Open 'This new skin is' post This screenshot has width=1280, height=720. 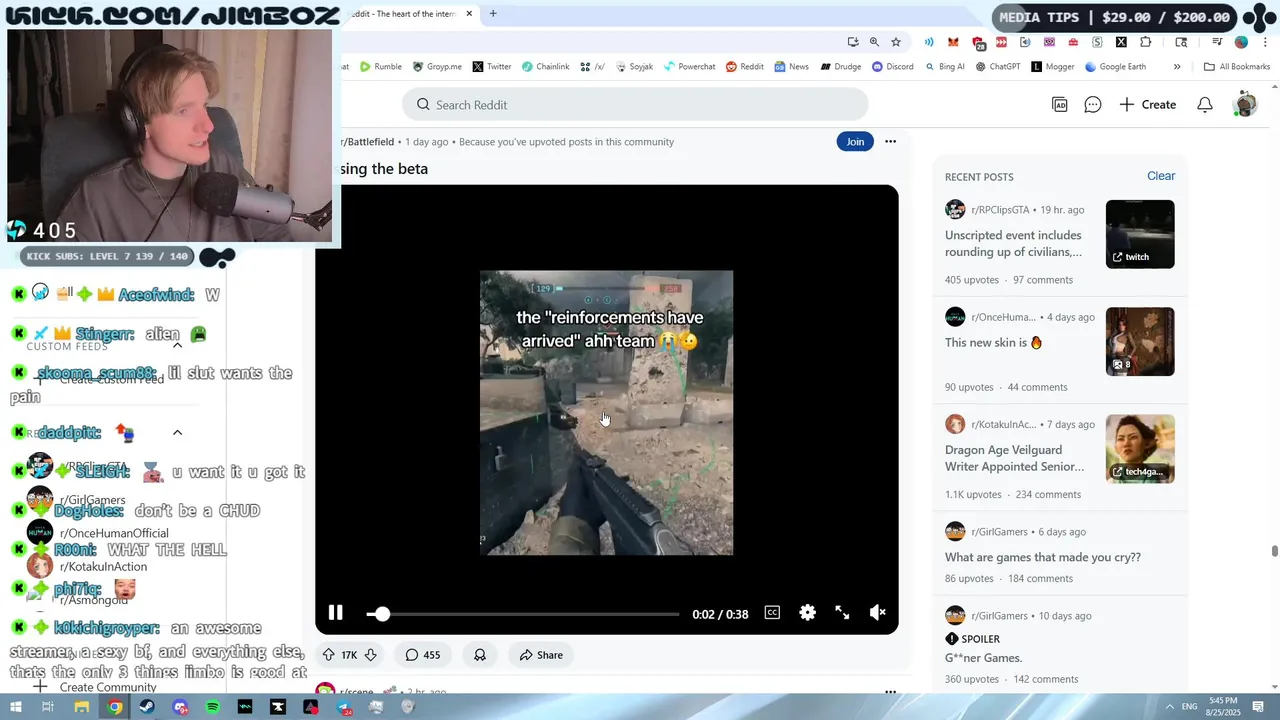tap(994, 342)
